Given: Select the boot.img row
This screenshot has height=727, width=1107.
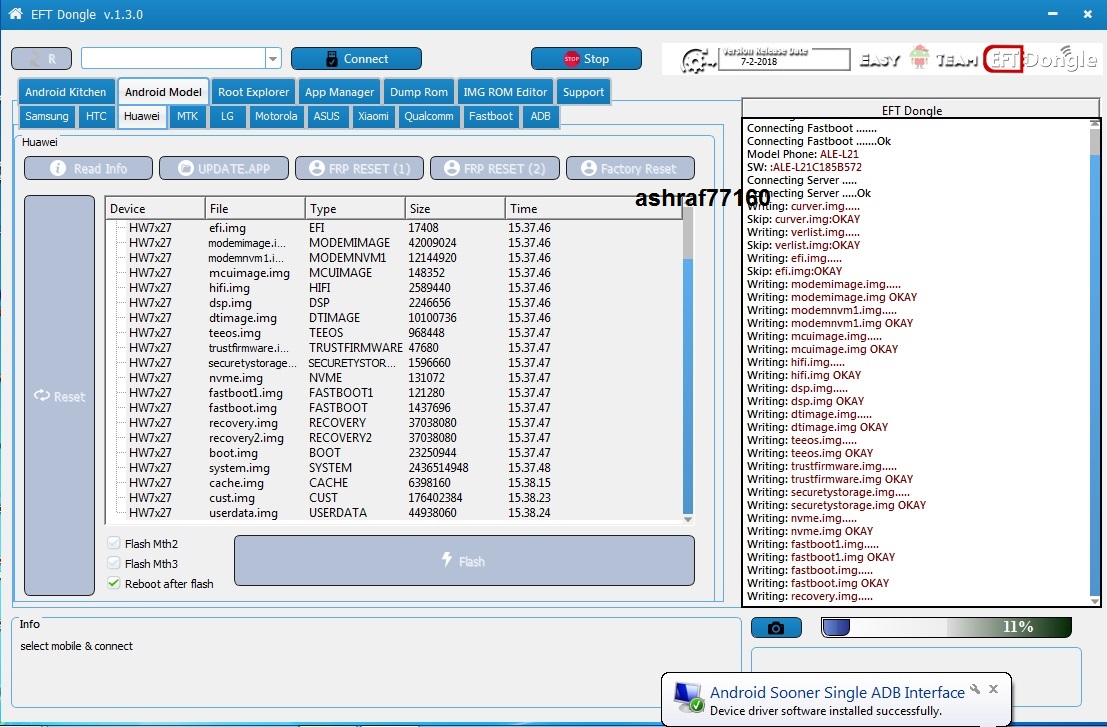Looking at the screenshot, I should (395, 452).
